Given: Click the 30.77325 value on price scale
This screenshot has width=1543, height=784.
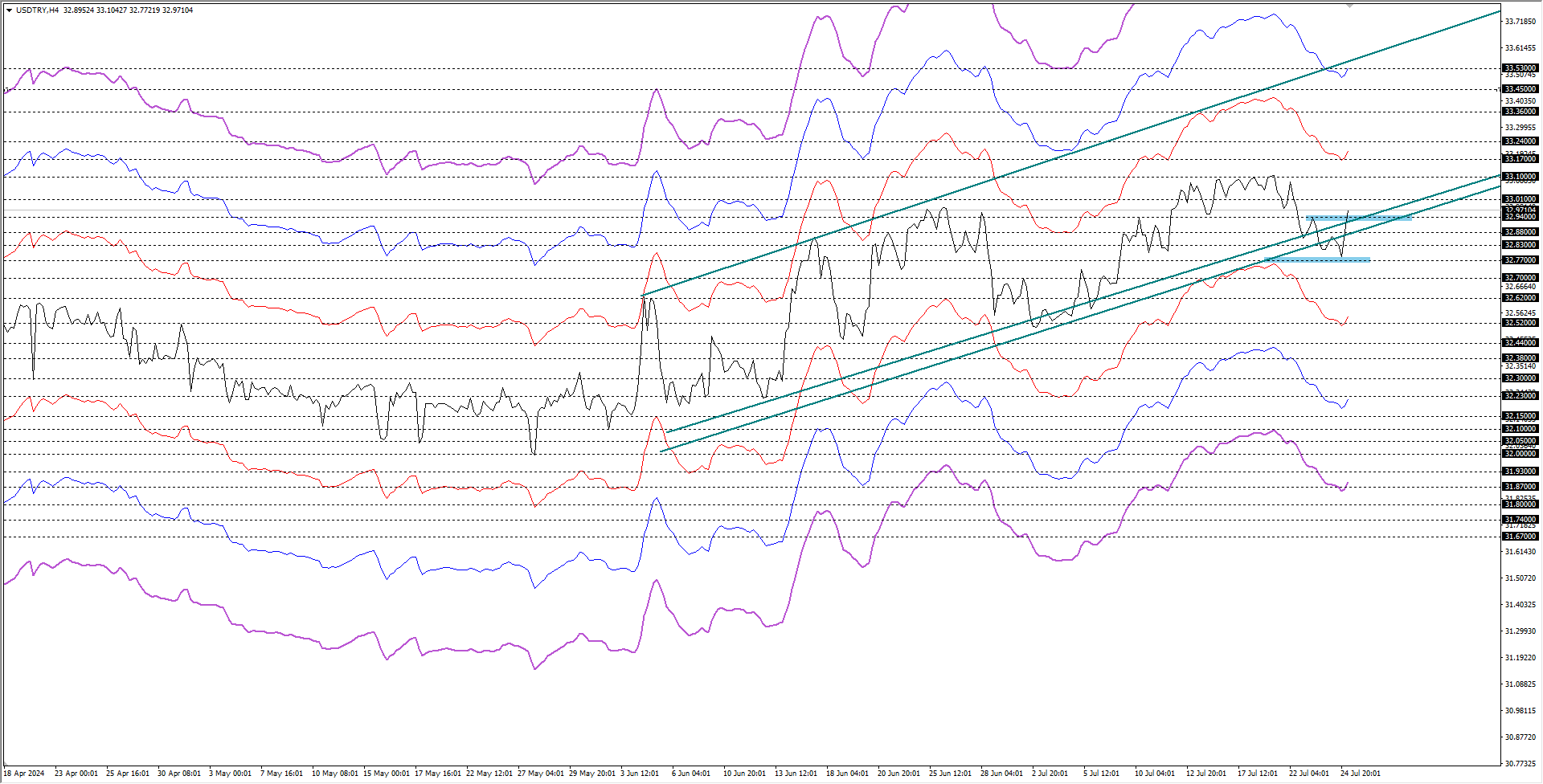Looking at the screenshot, I should click(1520, 764).
